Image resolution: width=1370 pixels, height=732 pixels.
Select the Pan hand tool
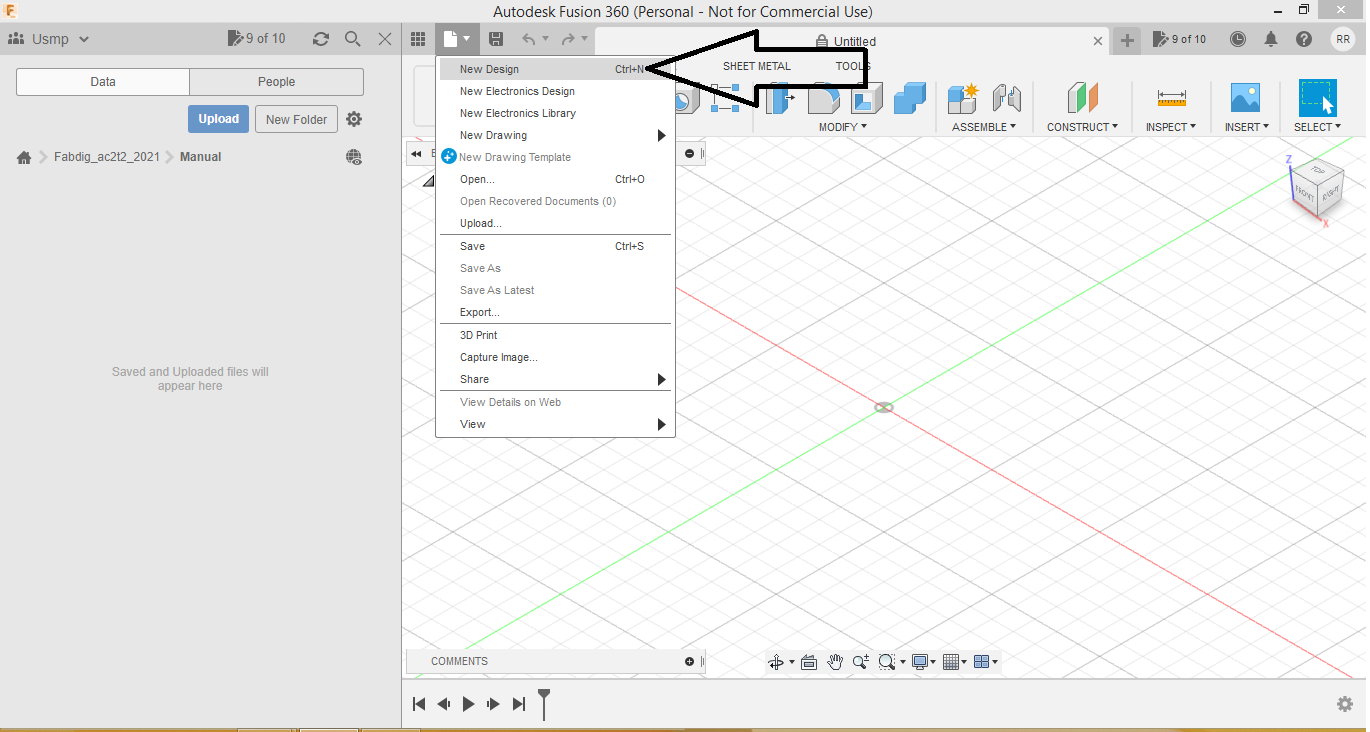click(835, 662)
